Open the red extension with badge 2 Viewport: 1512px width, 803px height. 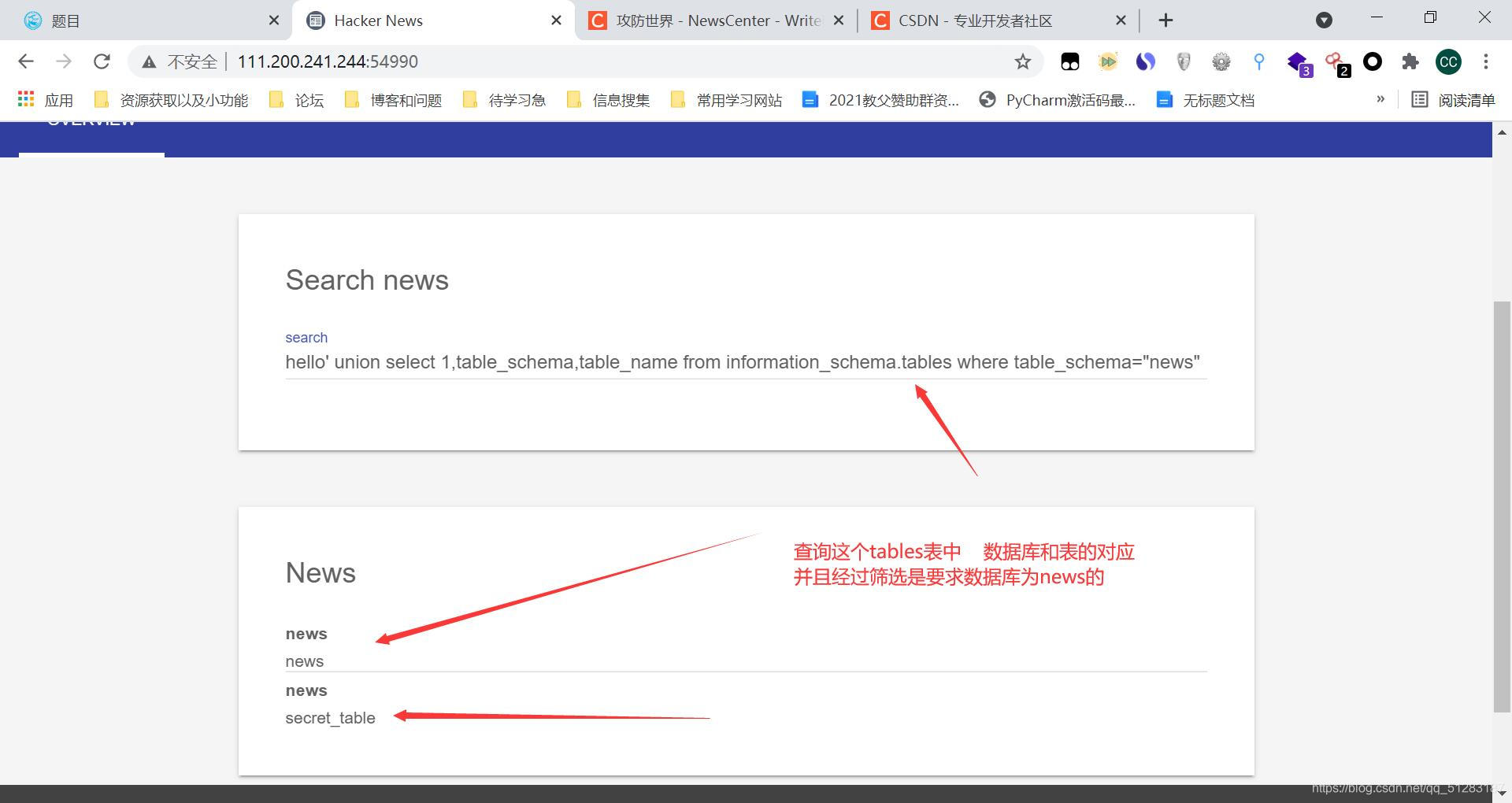point(1336,63)
